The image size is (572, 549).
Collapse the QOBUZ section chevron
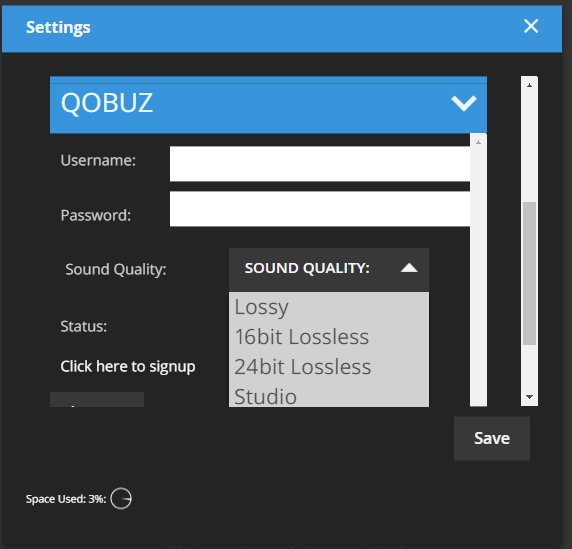tap(464, 103)
